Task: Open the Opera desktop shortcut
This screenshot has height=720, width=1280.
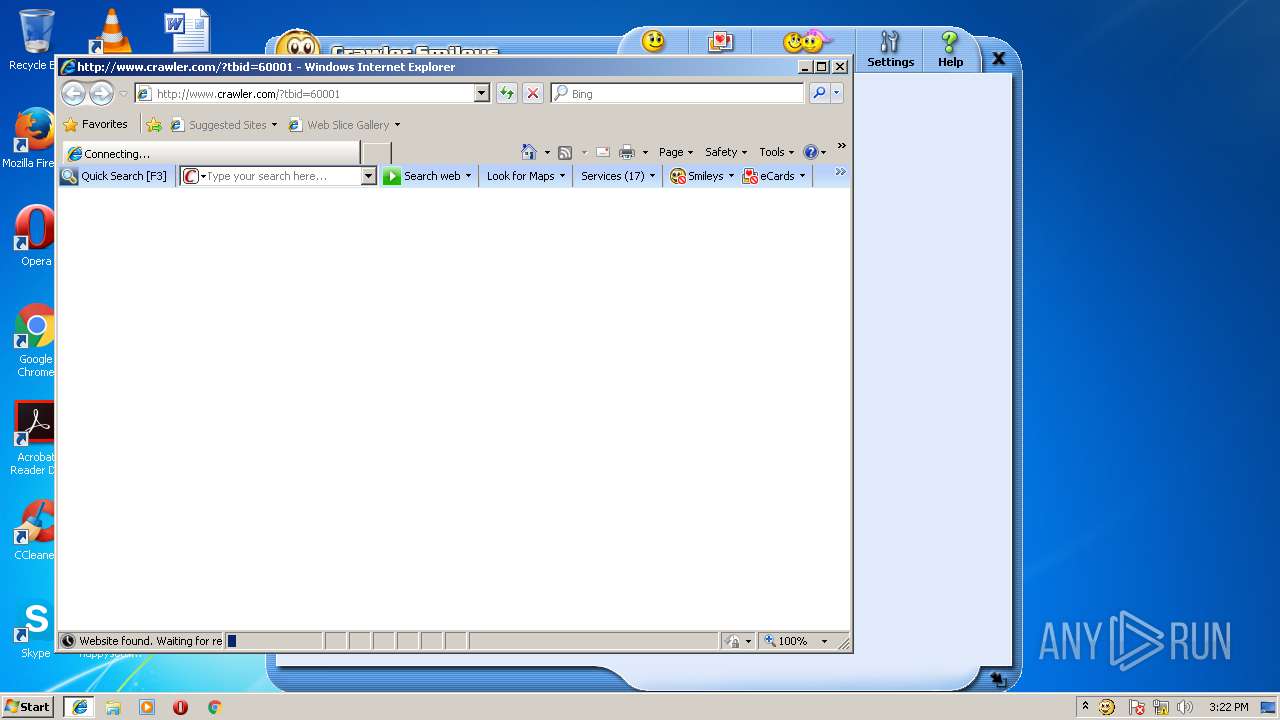Action: (x=35, y=237)
